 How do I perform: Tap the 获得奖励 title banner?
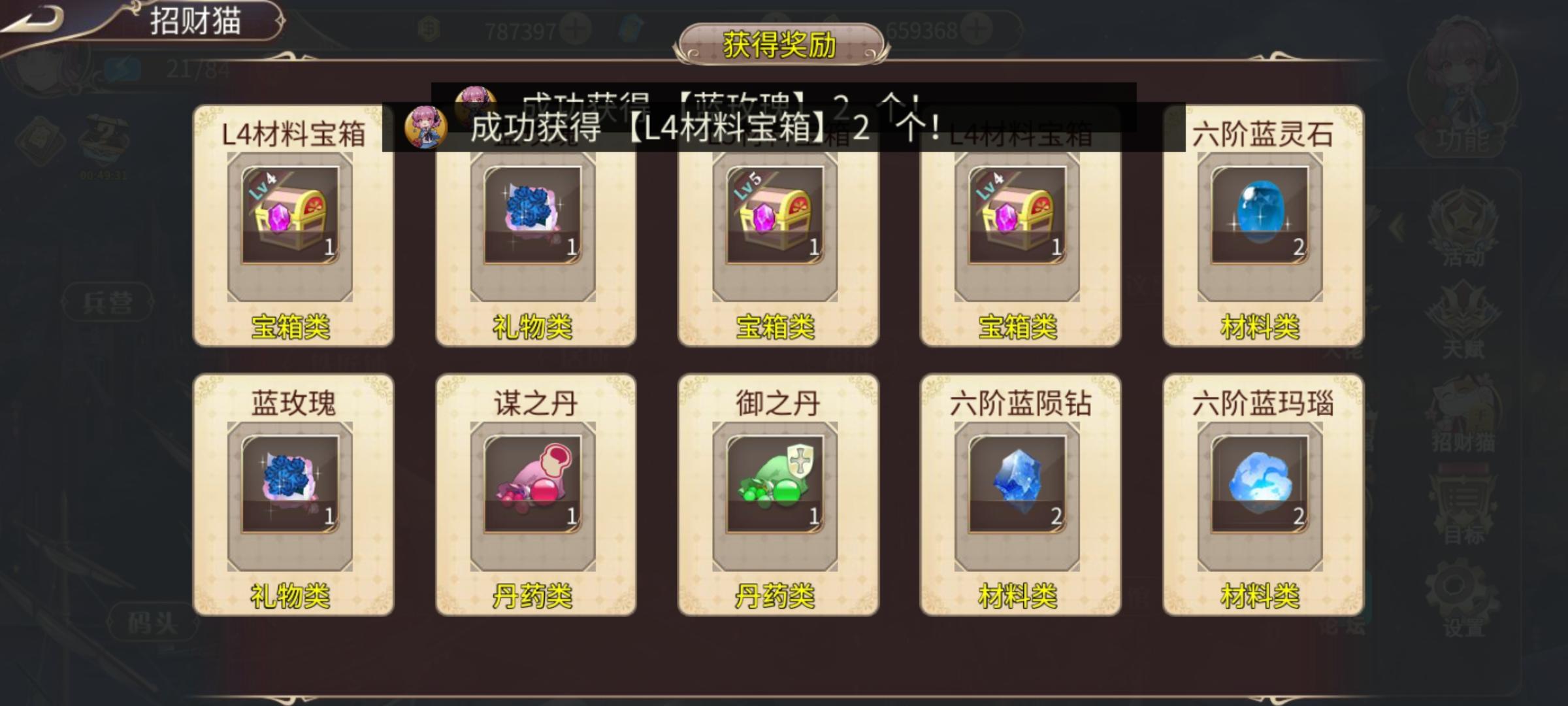pyautogui.click(x=780, y=44)
